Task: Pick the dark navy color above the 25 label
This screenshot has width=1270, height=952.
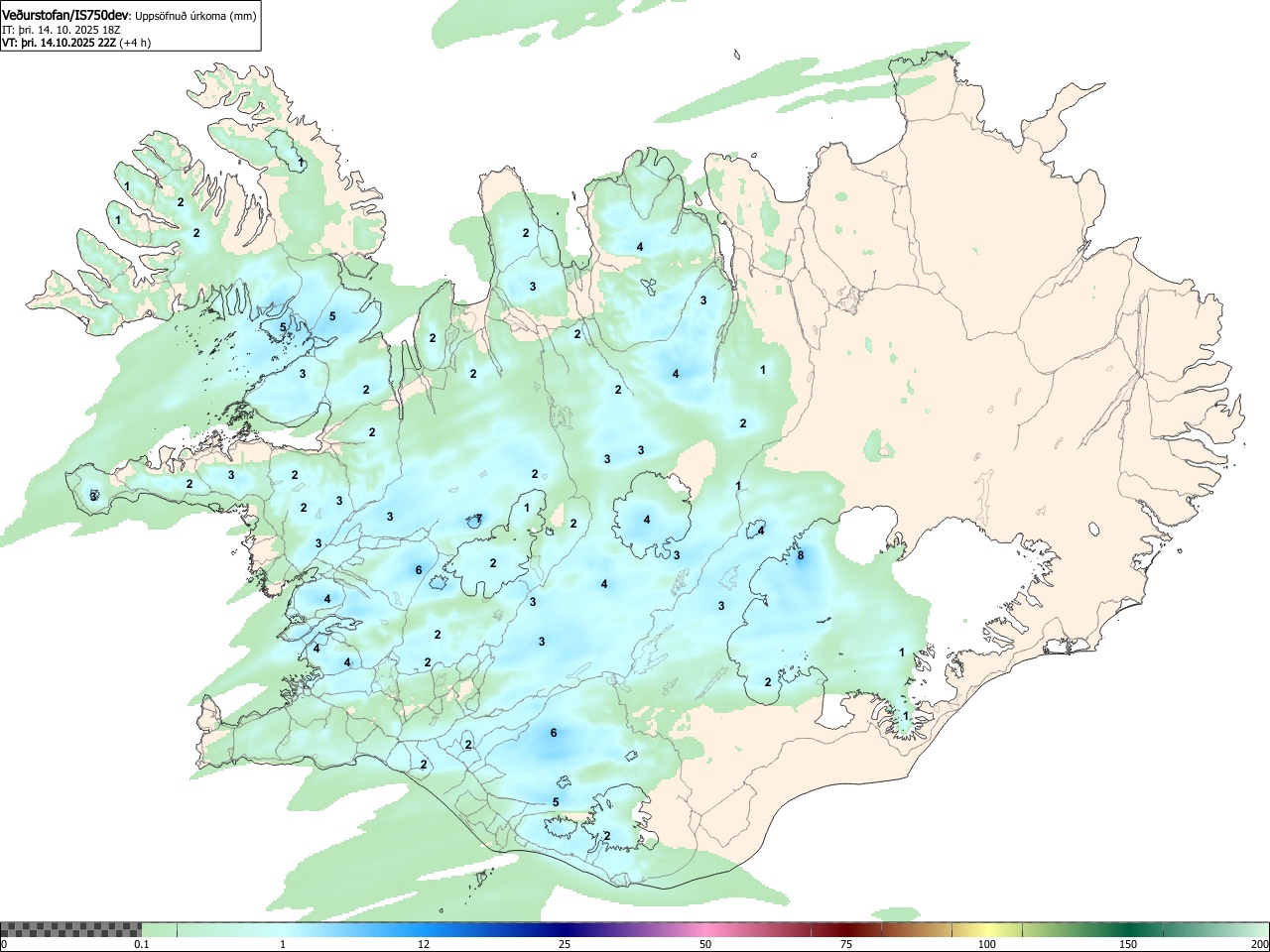Action: (x=565, y=929)
